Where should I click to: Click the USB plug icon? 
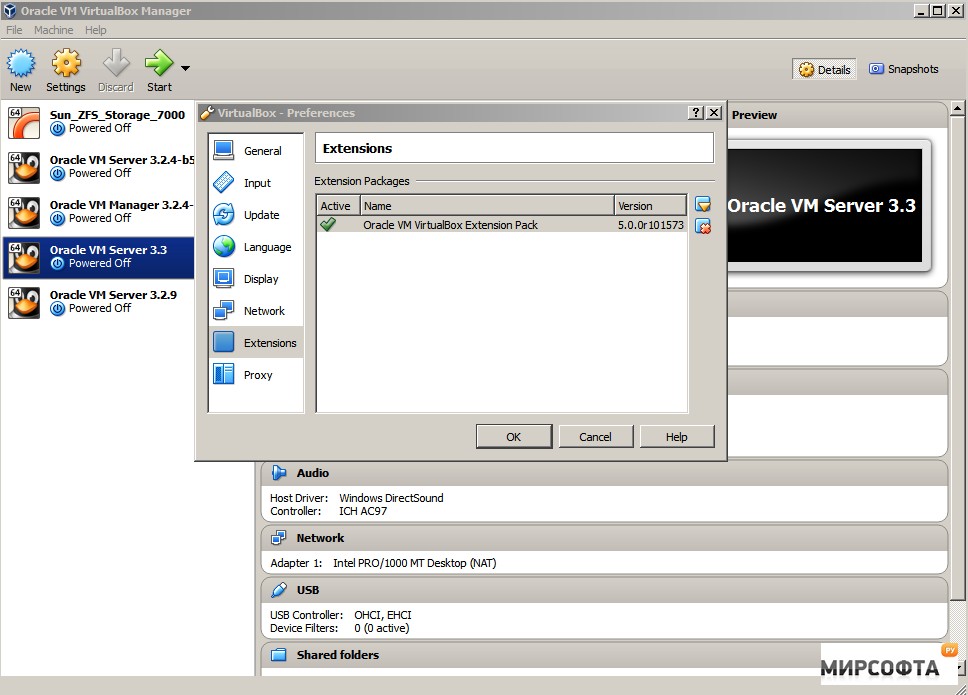click(x=279, y=589)
